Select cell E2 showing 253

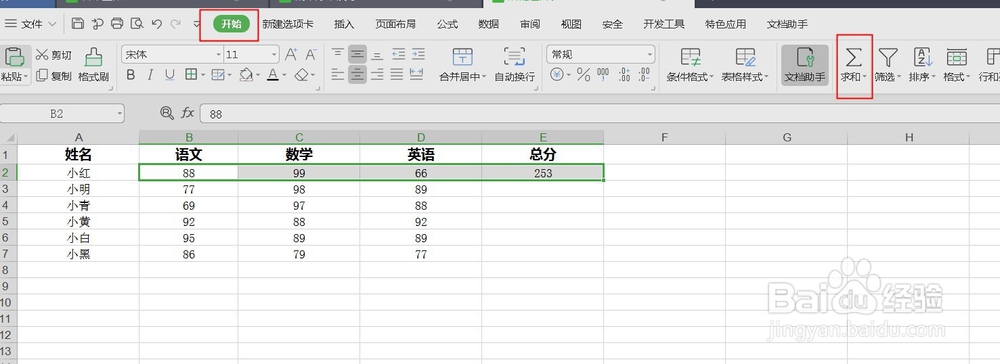[x=543, y=173]
